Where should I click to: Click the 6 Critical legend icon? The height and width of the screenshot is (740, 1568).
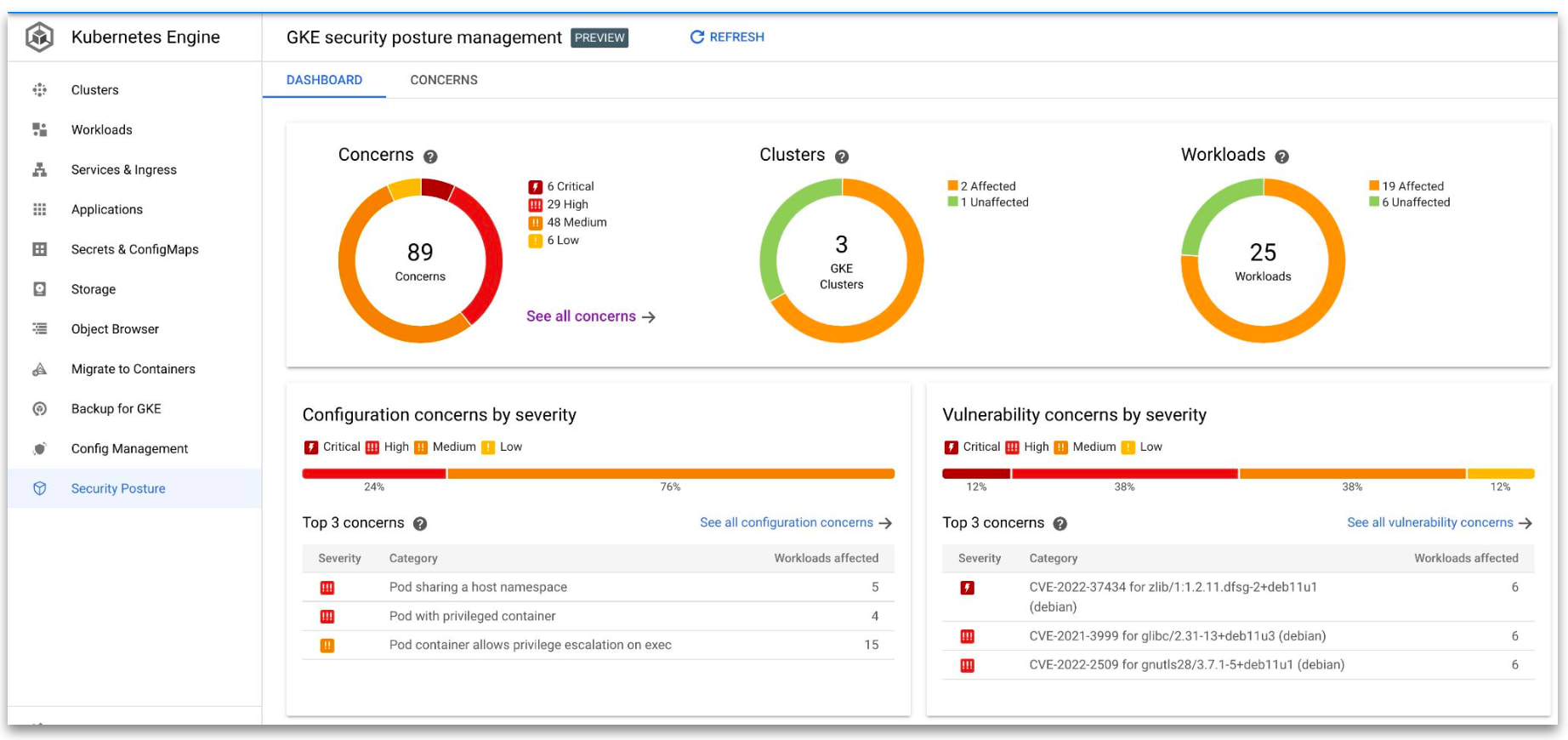536,187
